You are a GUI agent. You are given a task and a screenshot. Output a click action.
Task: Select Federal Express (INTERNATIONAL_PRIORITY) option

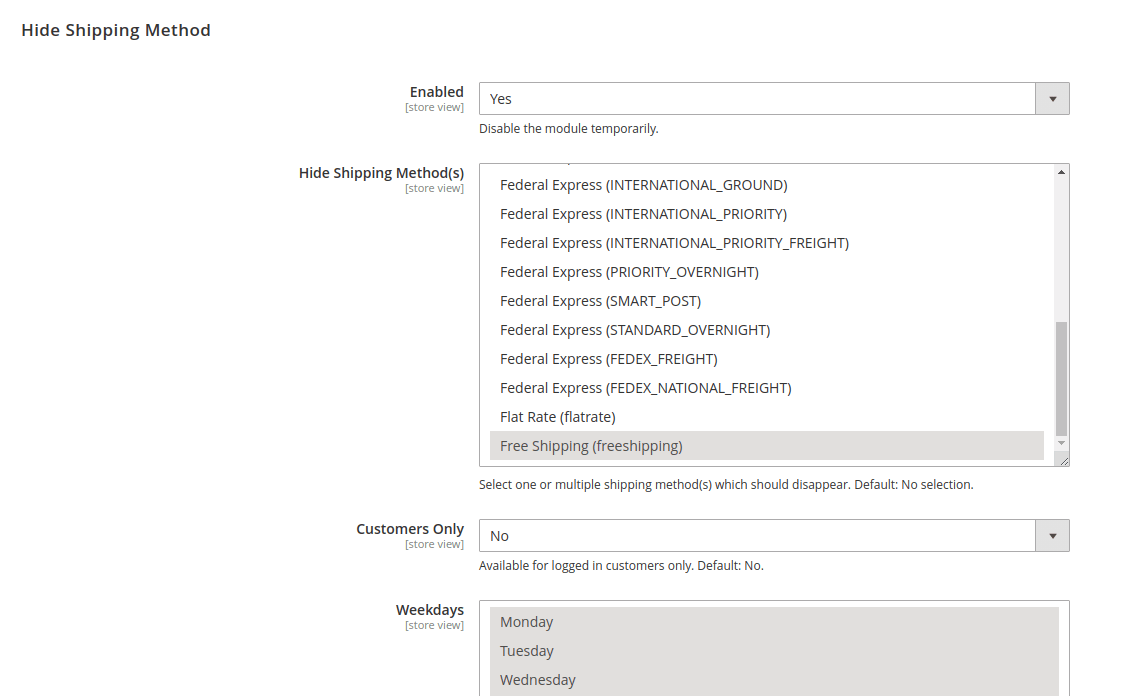[643, 214]
